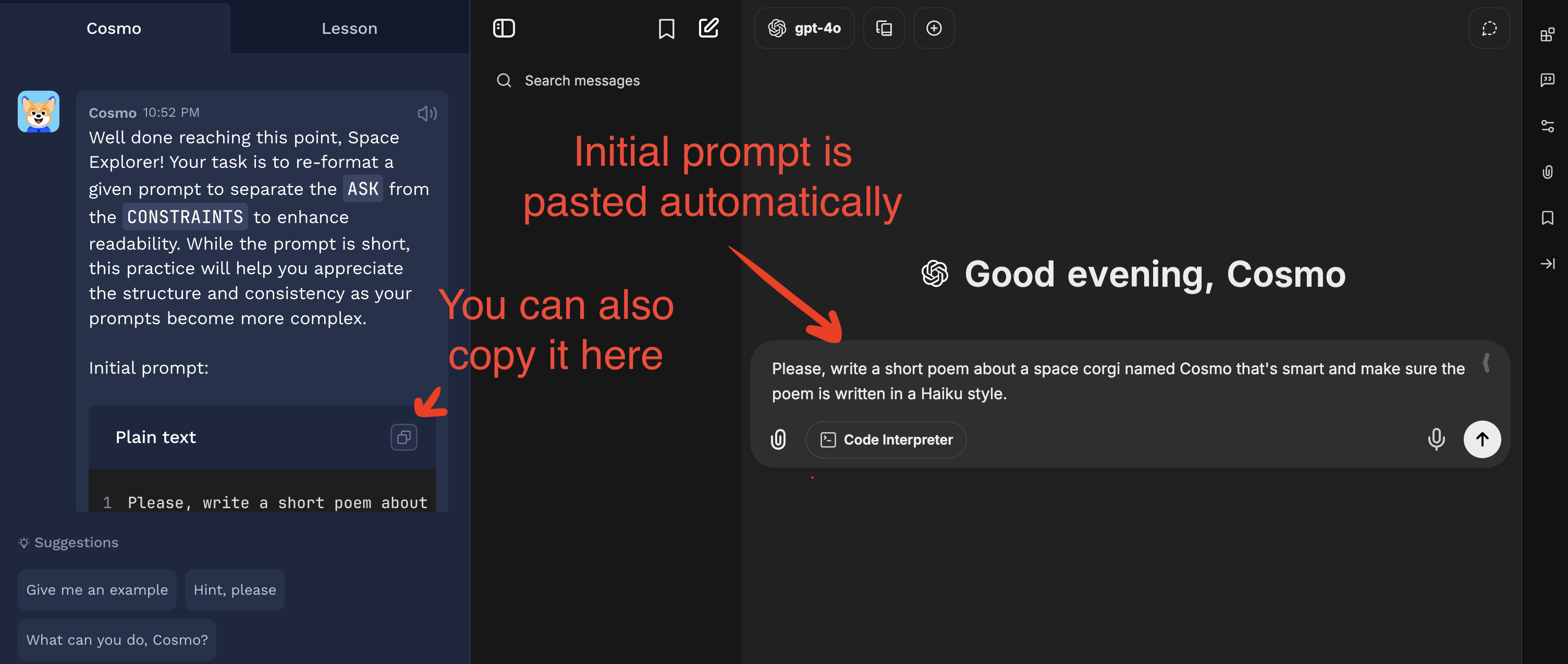The width and height of the screenshot is (1568, 664).
Task: Switch to the Cosmo tab
Action: 114,28
